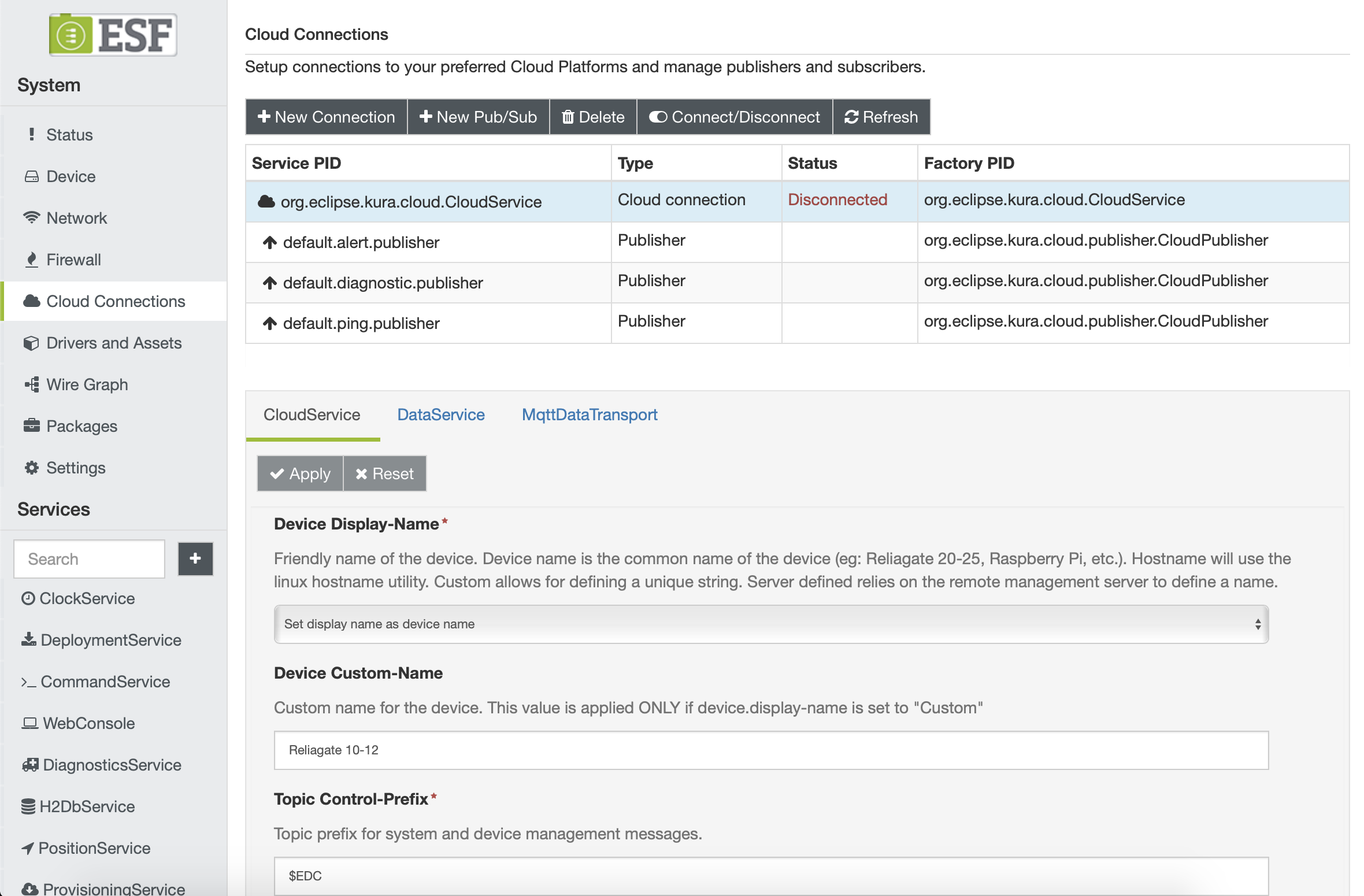Image resolution: width=1364 pixels, height=896 pixels.
Task: Switch to the MqttDataTransport tab
Action: [x=589, y=414]
